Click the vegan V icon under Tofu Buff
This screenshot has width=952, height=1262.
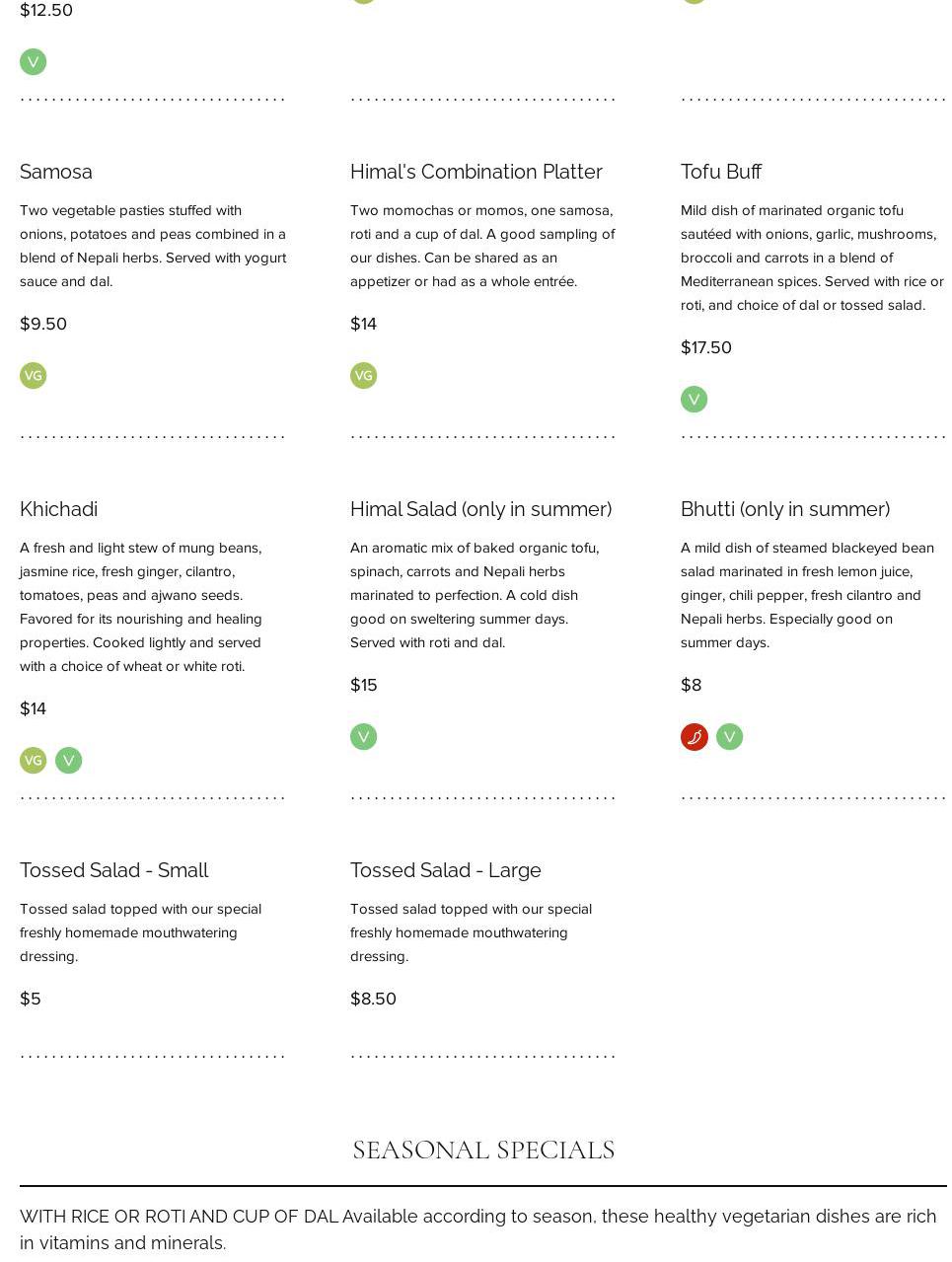point(694,400)
